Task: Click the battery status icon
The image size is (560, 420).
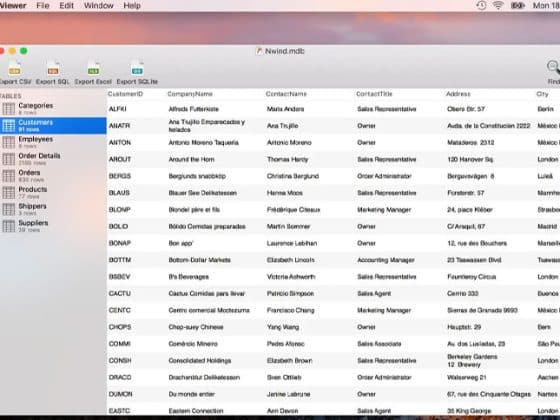Action: tap(517, 5)
